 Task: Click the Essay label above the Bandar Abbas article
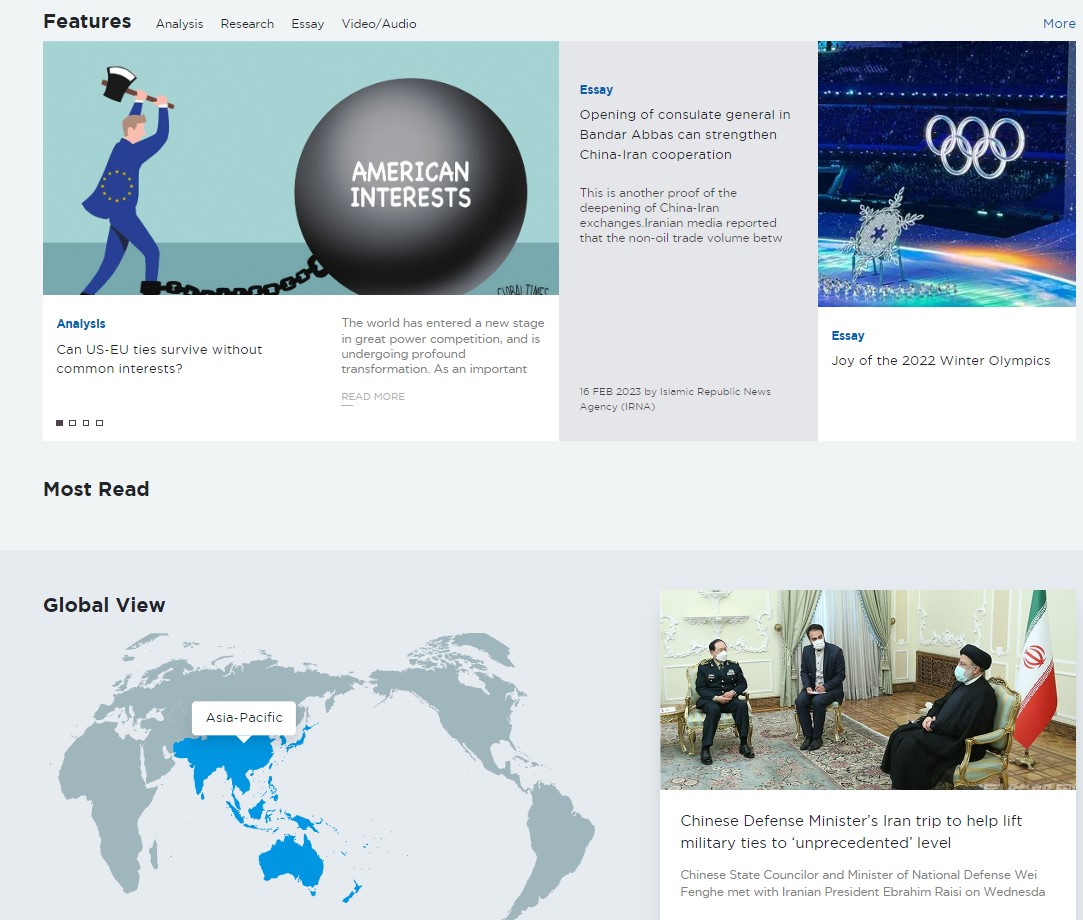point(596,90)
